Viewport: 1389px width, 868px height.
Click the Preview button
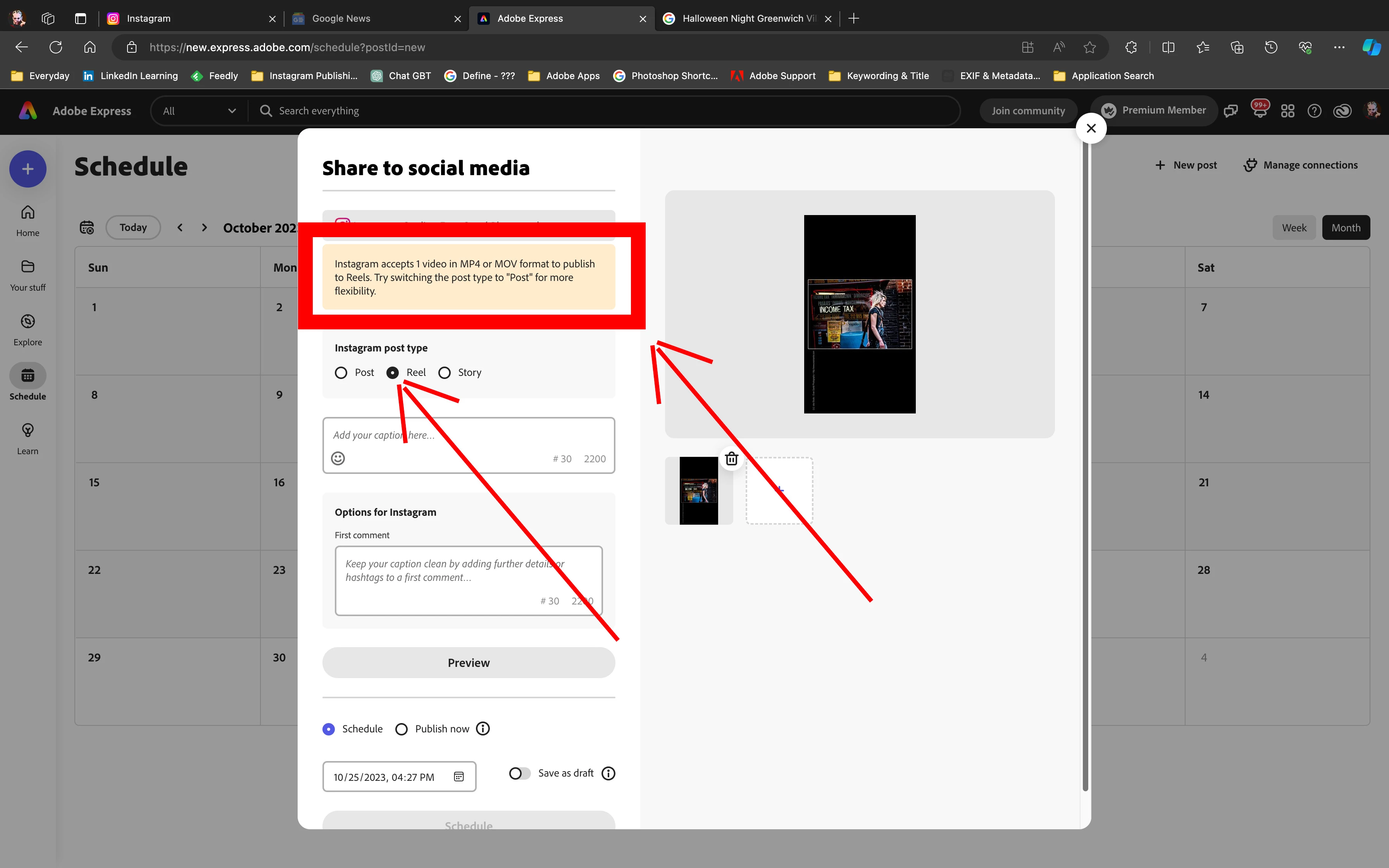click(x=468, y=663)
